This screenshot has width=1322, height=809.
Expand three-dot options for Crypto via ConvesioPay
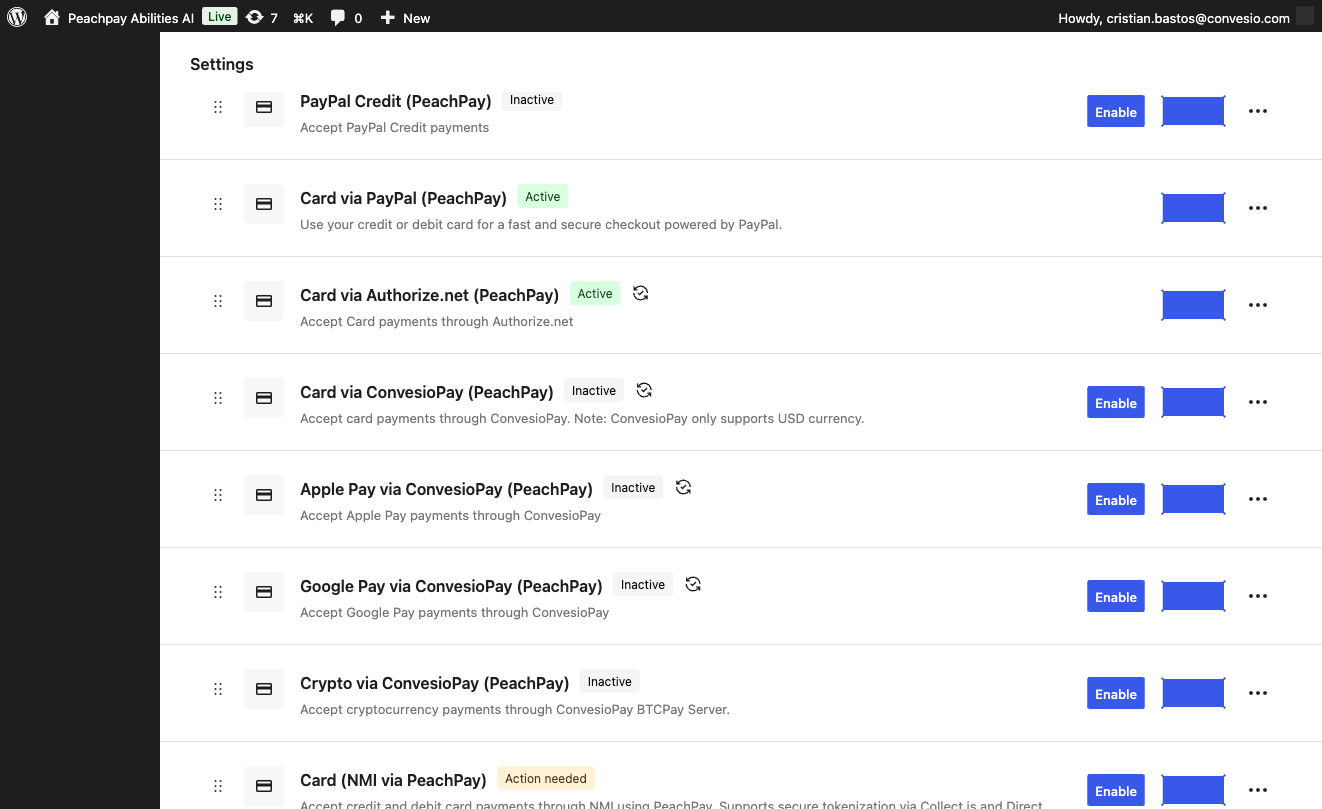click(1258, 693)
